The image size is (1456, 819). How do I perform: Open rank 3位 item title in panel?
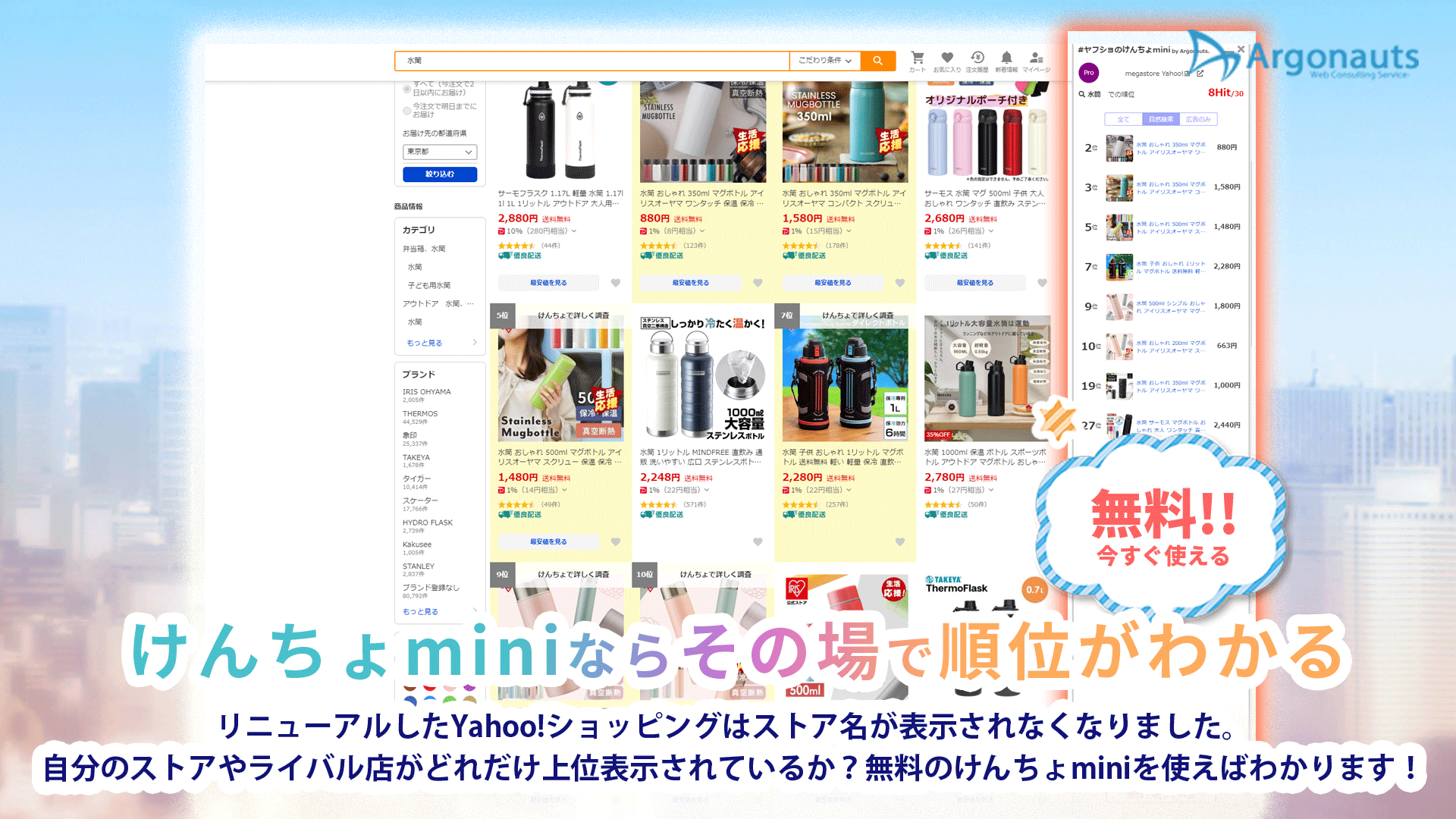(1171, 188)
